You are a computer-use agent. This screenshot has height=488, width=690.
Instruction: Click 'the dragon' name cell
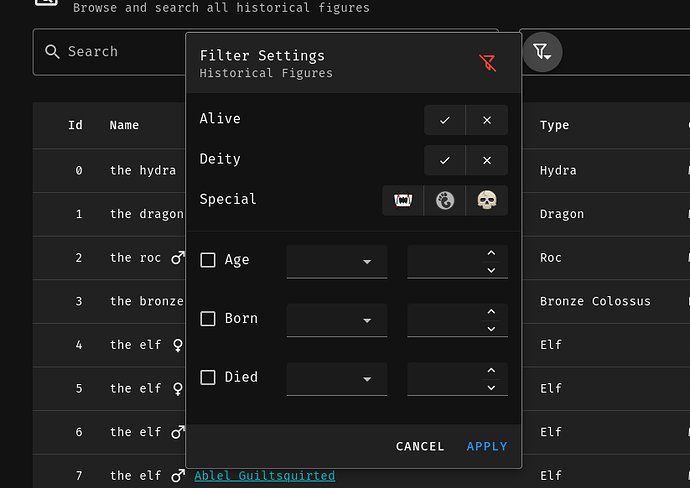[147, 214]
